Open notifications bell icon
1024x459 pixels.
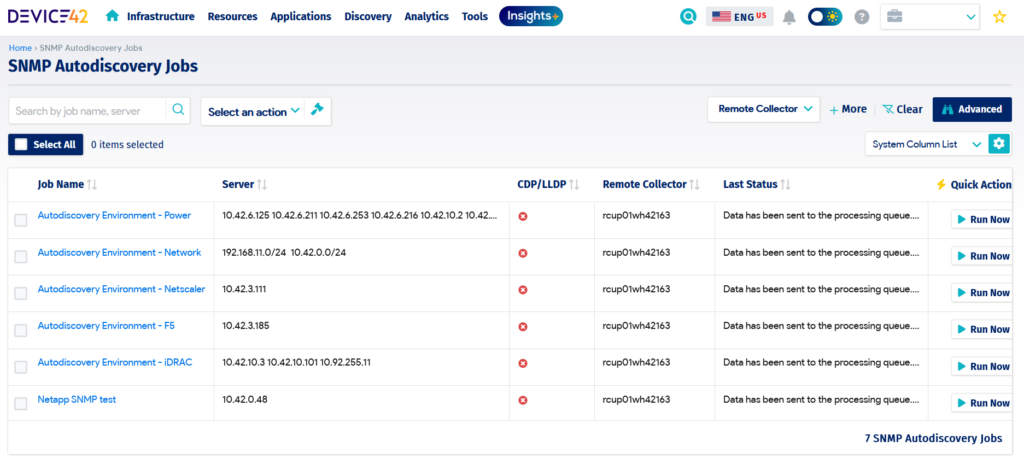point(789,17)
